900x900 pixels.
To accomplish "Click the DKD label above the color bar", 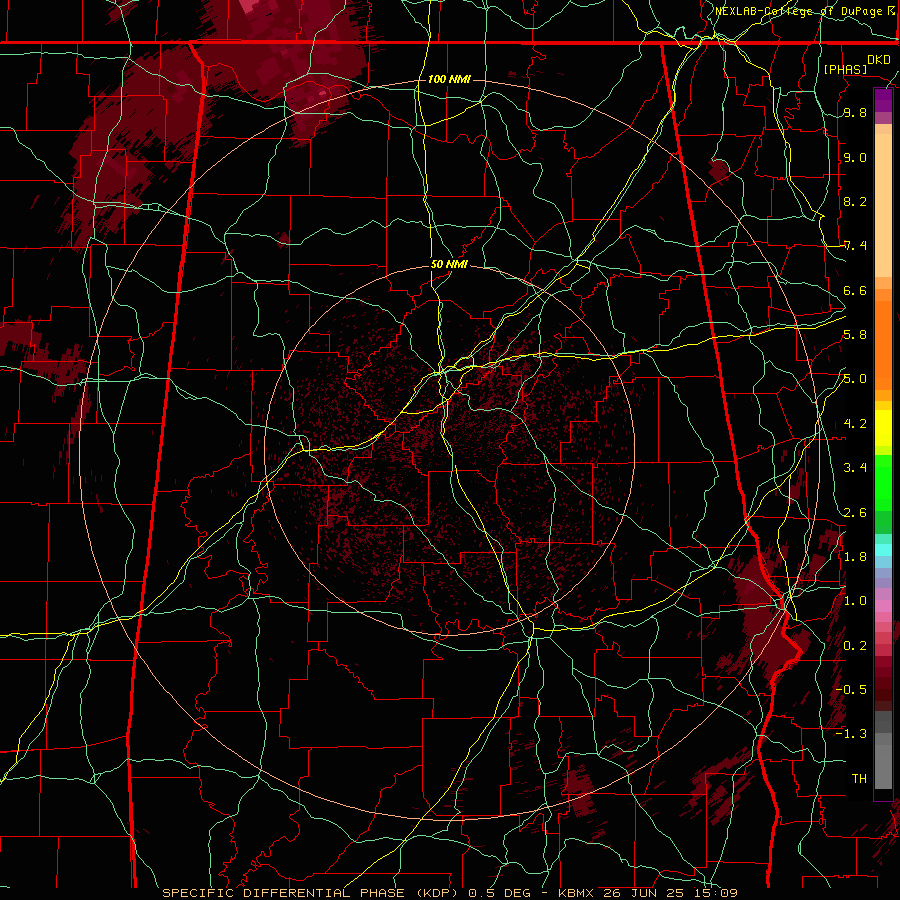I will click(x=879, y=60).
